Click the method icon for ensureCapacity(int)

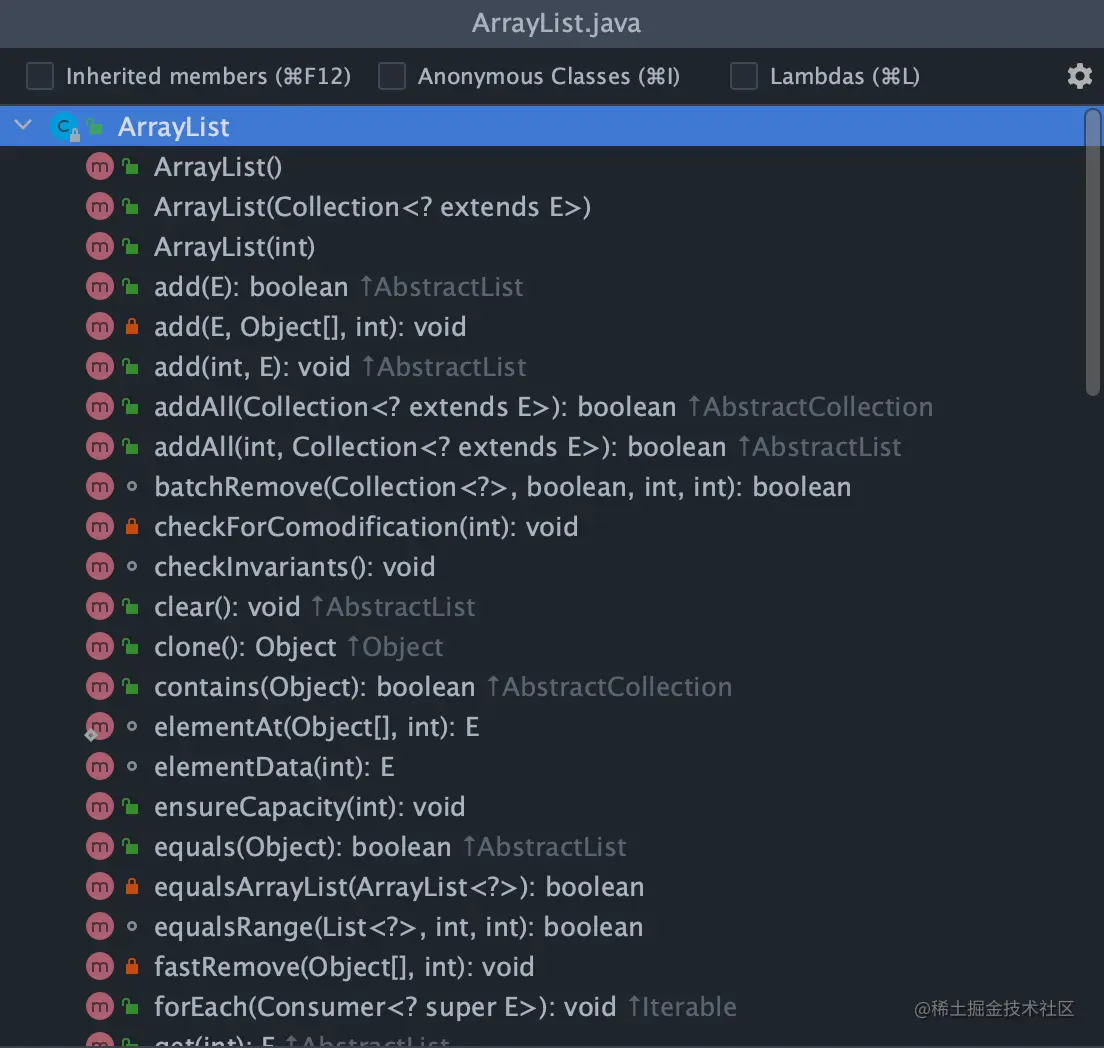pyautogui.click(x=99, y=806)
